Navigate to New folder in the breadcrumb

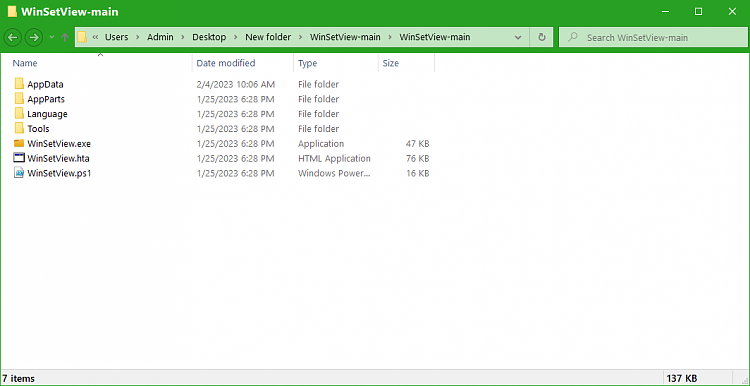coord(268,37)
